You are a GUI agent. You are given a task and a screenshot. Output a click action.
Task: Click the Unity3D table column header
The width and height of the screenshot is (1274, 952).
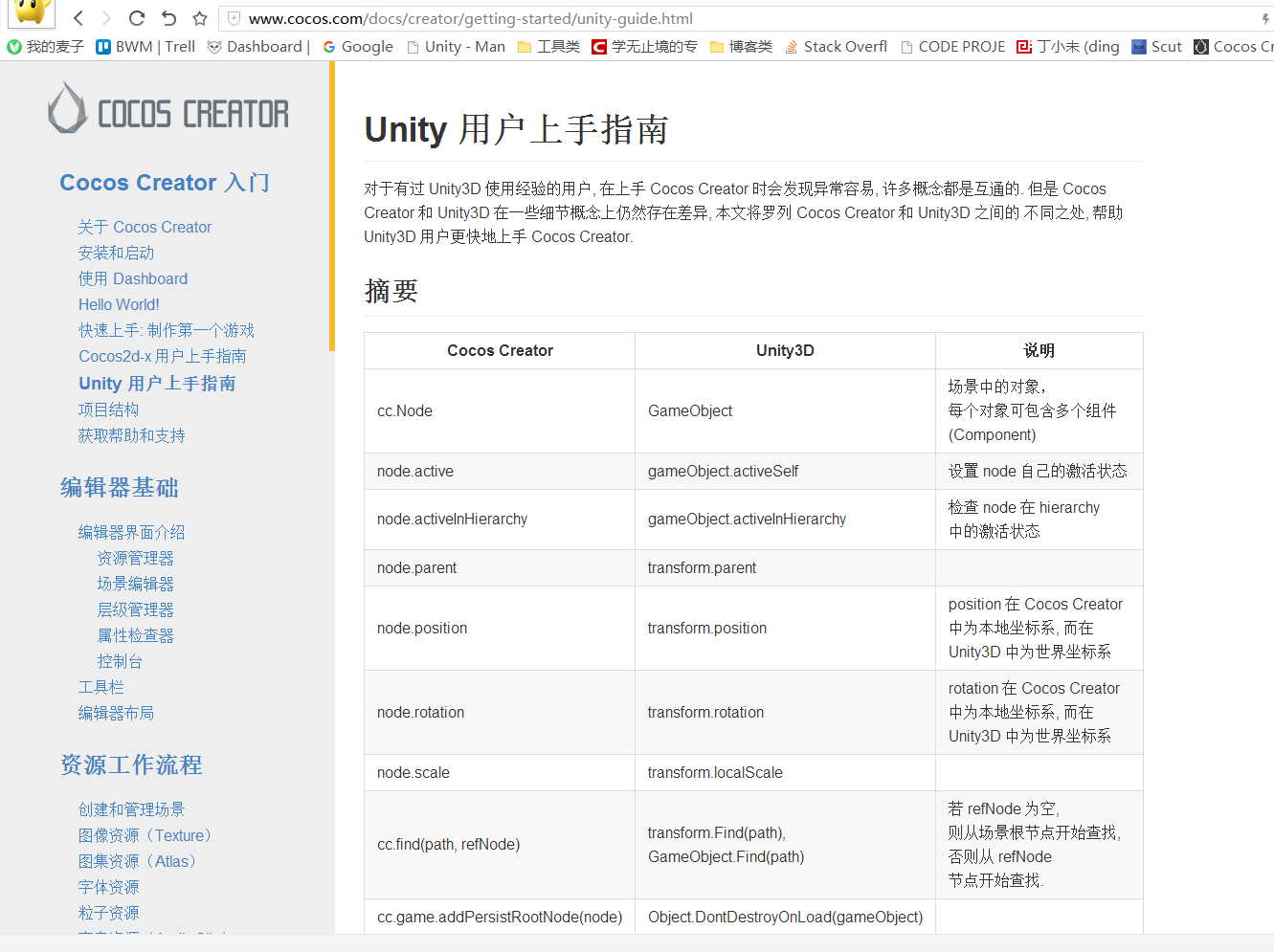click(785, 350)
